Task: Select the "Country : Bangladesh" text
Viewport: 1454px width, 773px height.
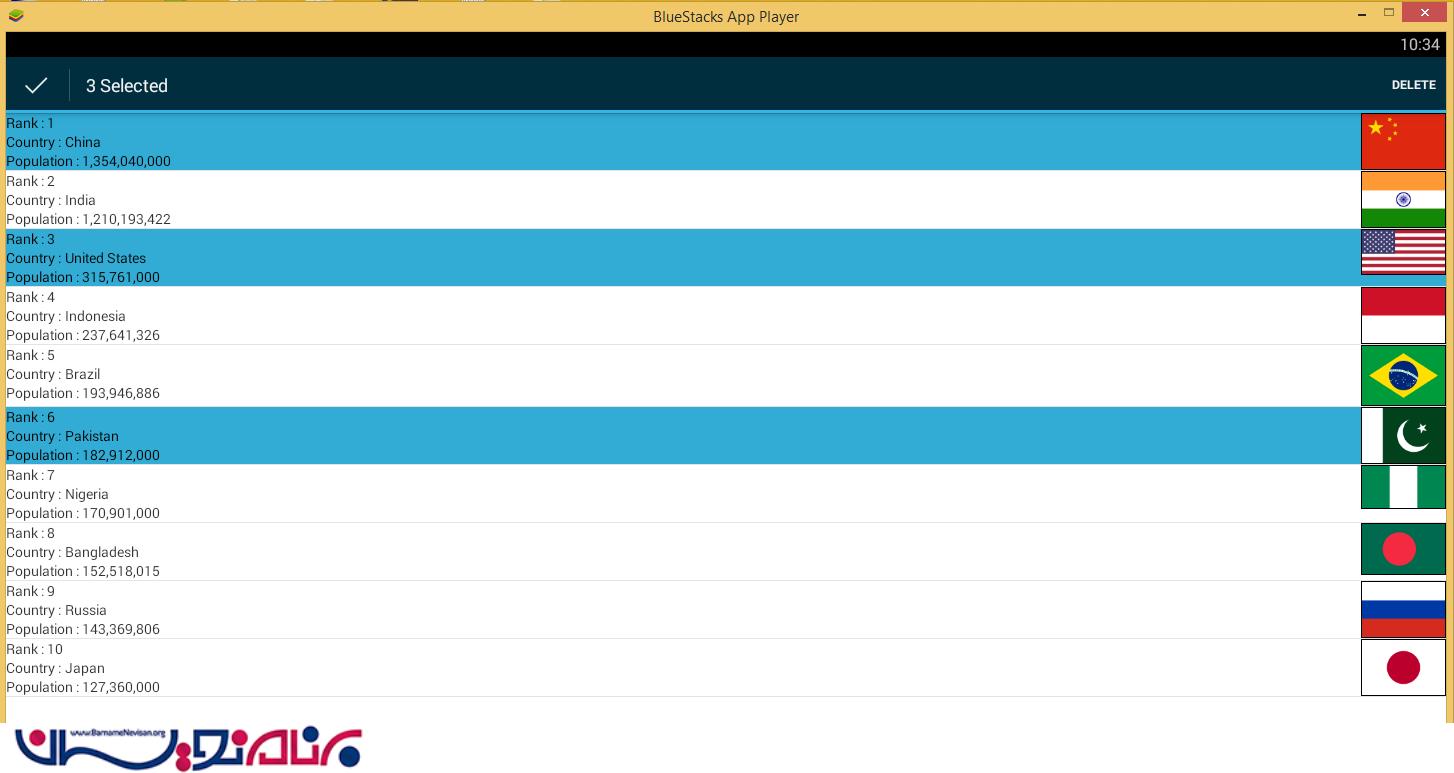Action: (72, 552)
